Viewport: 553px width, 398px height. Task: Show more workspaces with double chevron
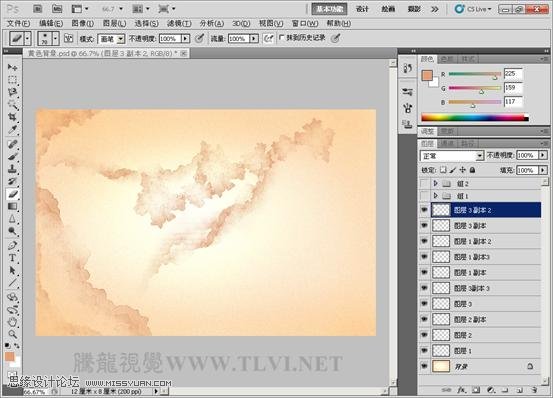point(435,9)
